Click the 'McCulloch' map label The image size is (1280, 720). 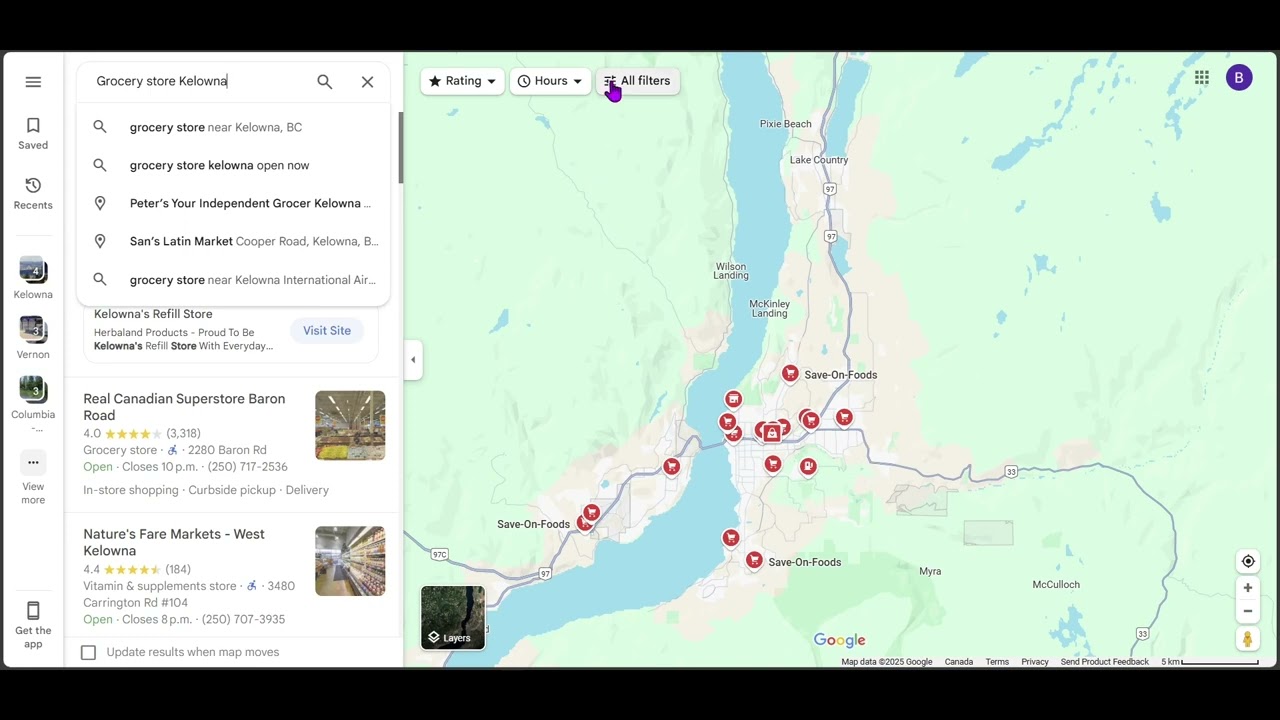1056,584
